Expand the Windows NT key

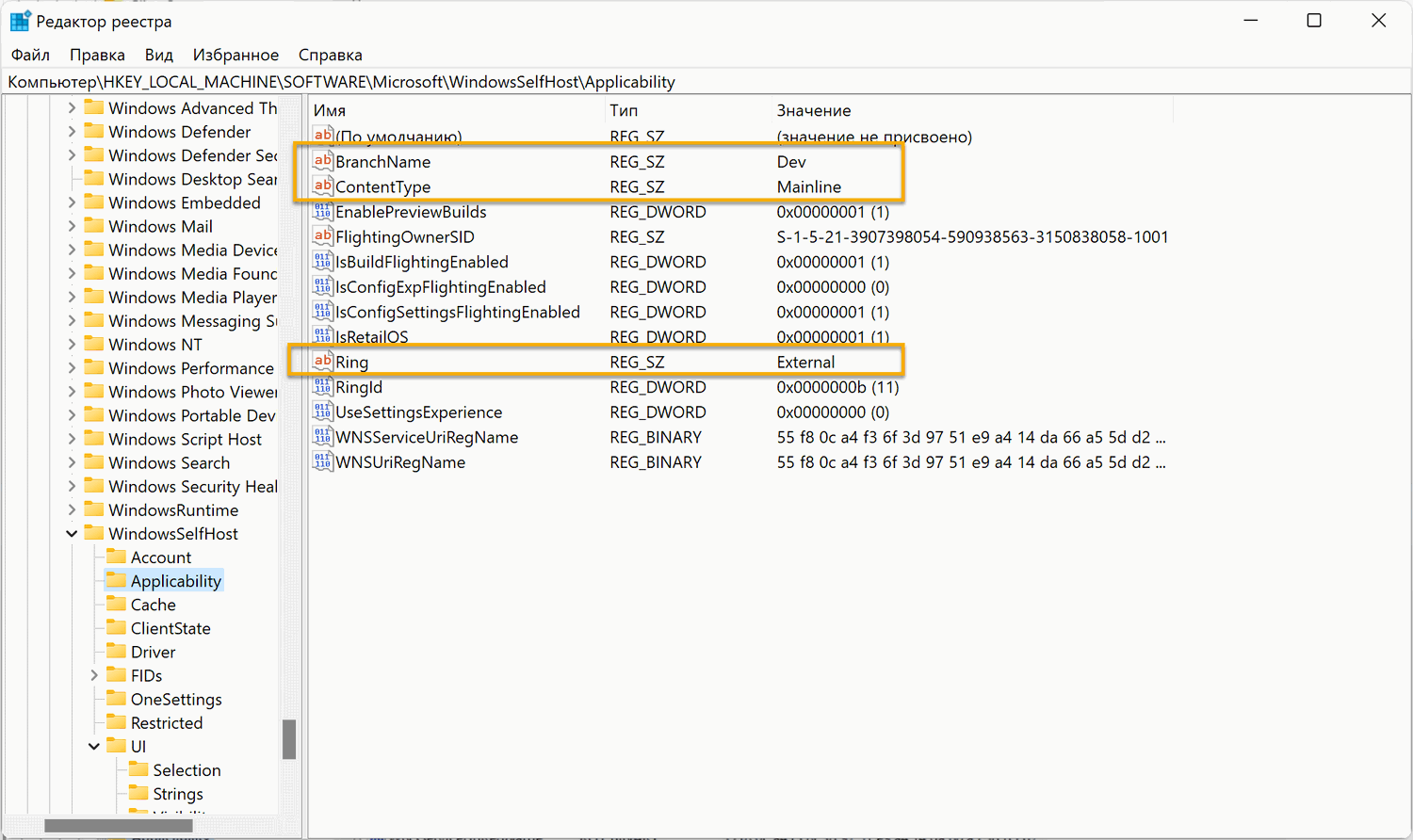(72, 345)
